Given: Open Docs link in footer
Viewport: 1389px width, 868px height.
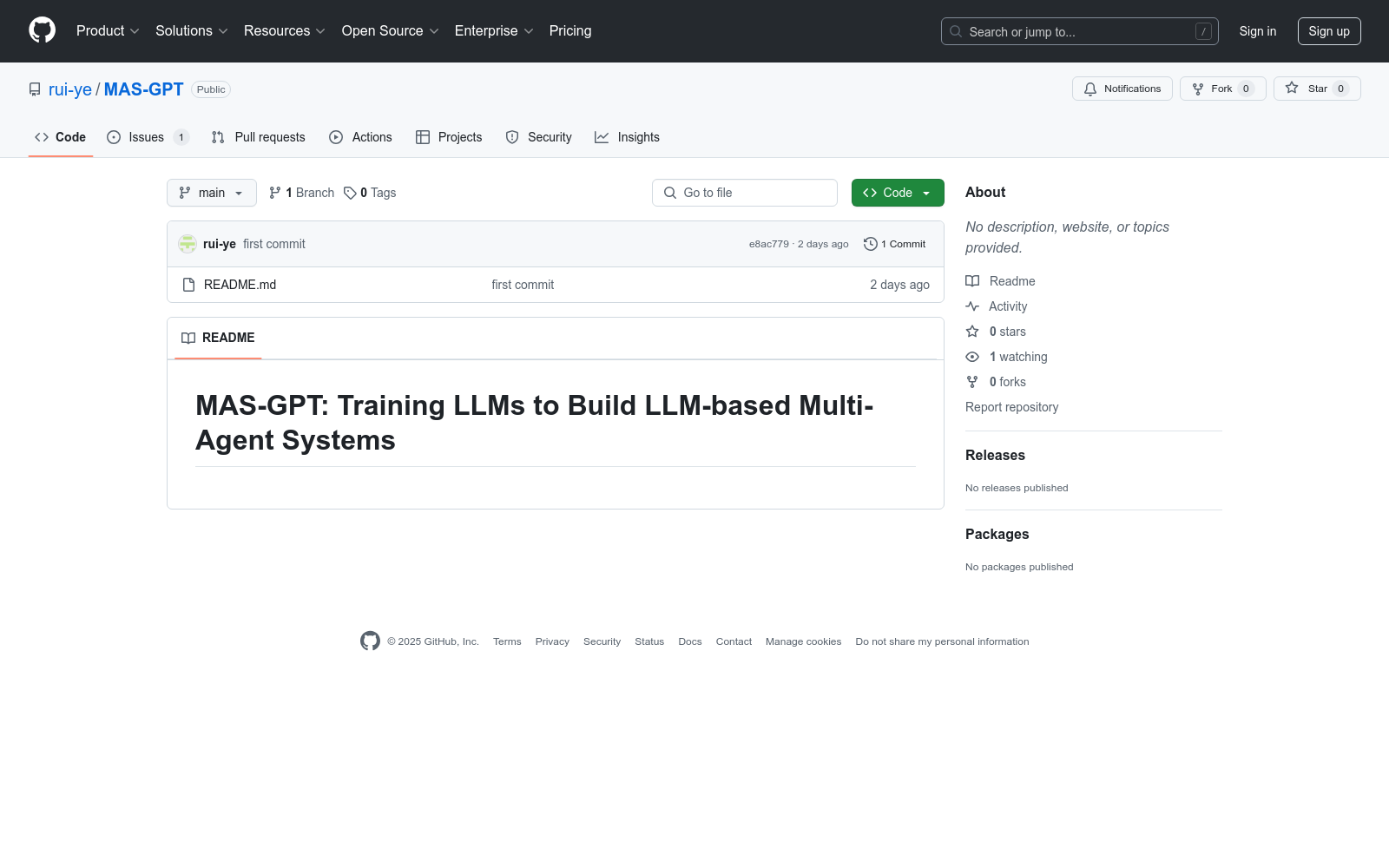Looking at the screenshot, I should [690, 641].
